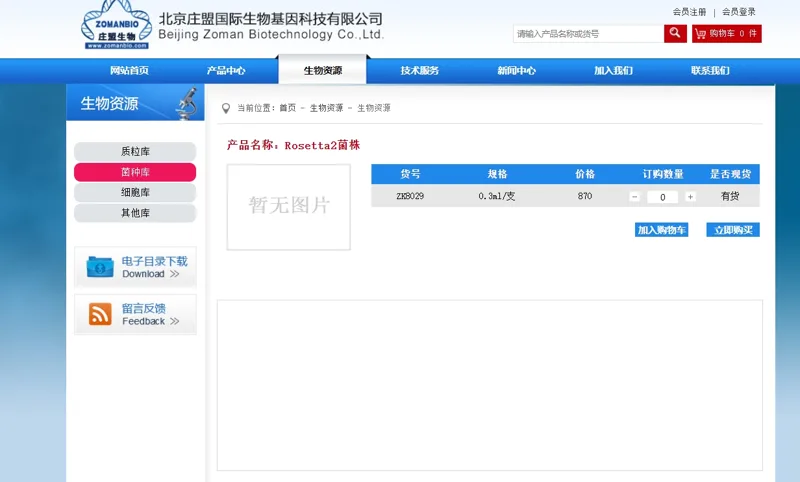The width and height of the screenshot is (800, 482).
Task: Click the 有货 stock status cell
Action: tap(730, 196)
